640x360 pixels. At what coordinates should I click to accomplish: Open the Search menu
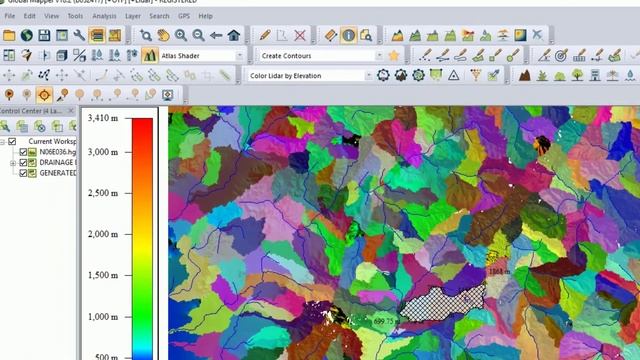159,16
